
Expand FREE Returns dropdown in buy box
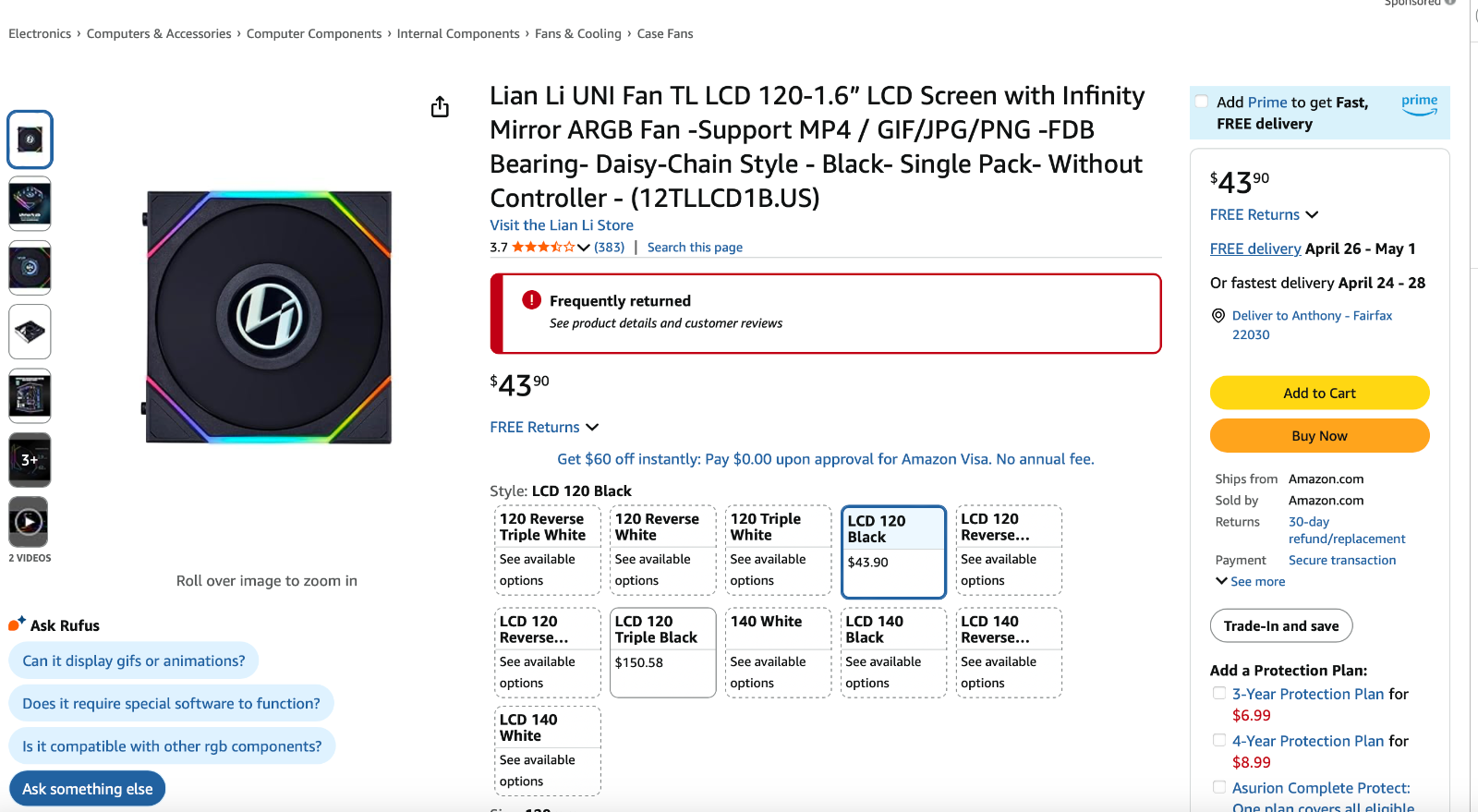(1311, 214)
